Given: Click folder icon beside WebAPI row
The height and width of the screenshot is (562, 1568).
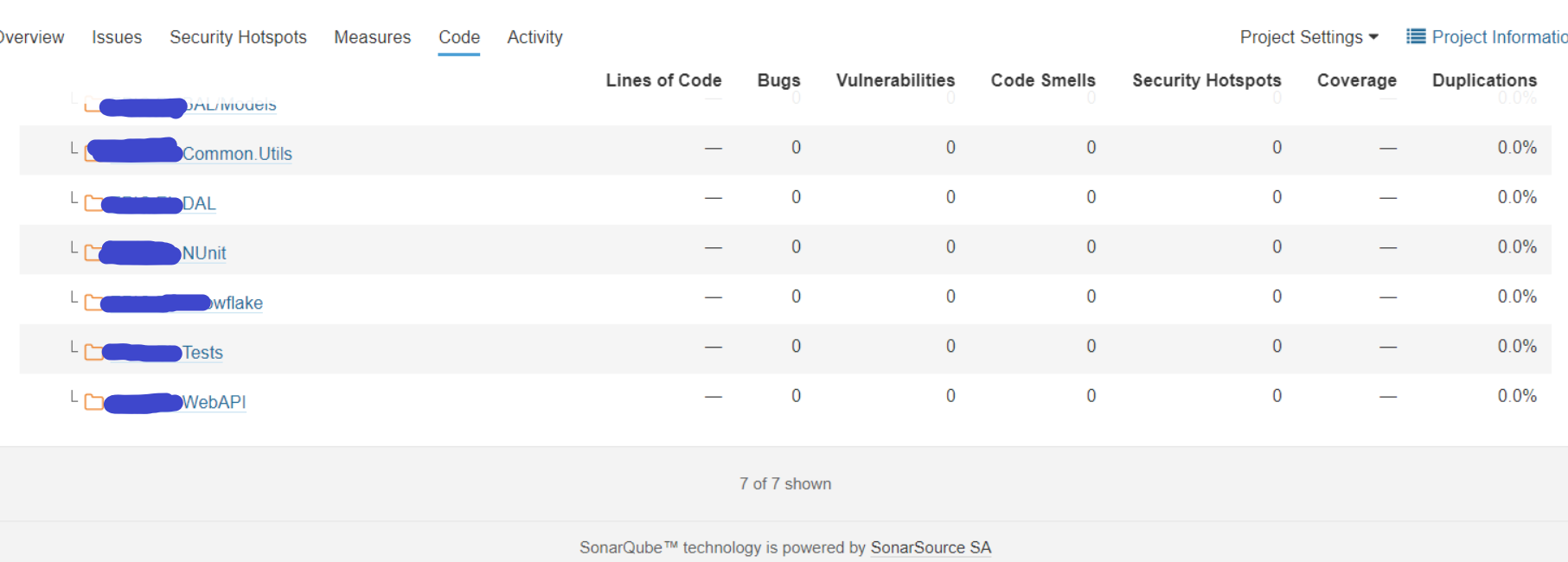Looking at the screenshot, I should coord(93,402).
